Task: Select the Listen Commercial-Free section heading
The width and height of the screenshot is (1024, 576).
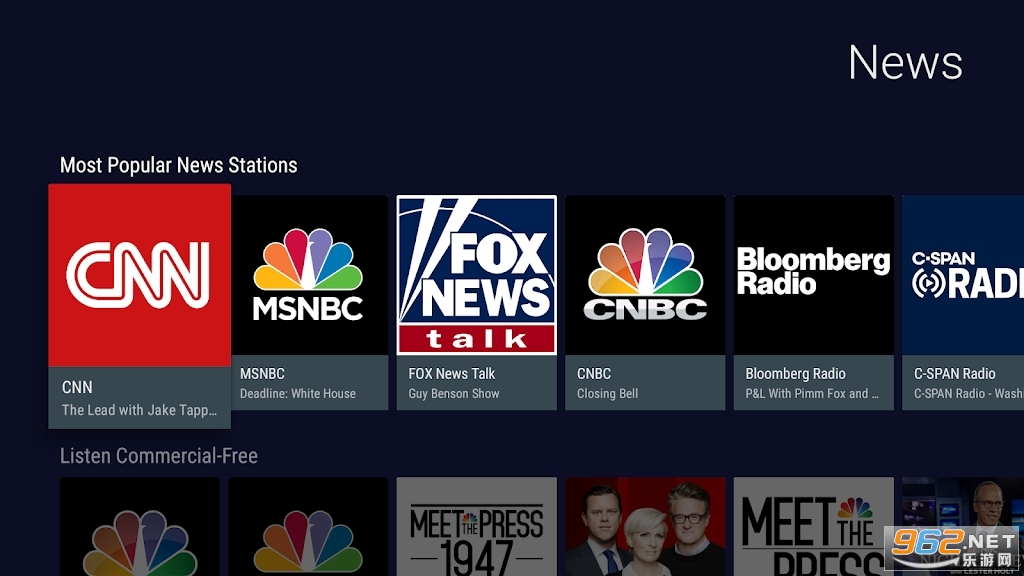Action: pyautogui.click(x=159, y=456)
